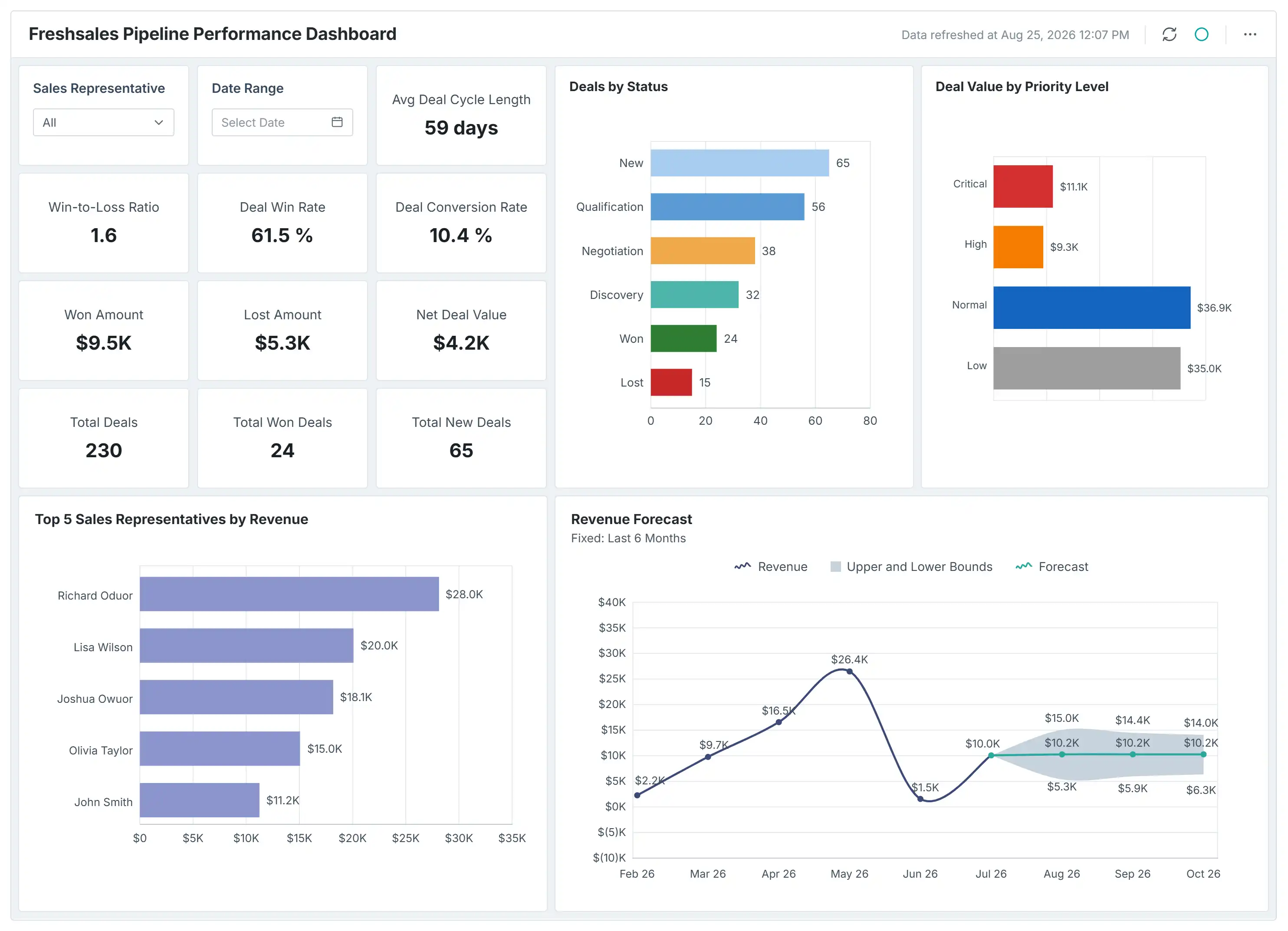
Task: Click the Revenue Forecast title
Action: [631, 519]
